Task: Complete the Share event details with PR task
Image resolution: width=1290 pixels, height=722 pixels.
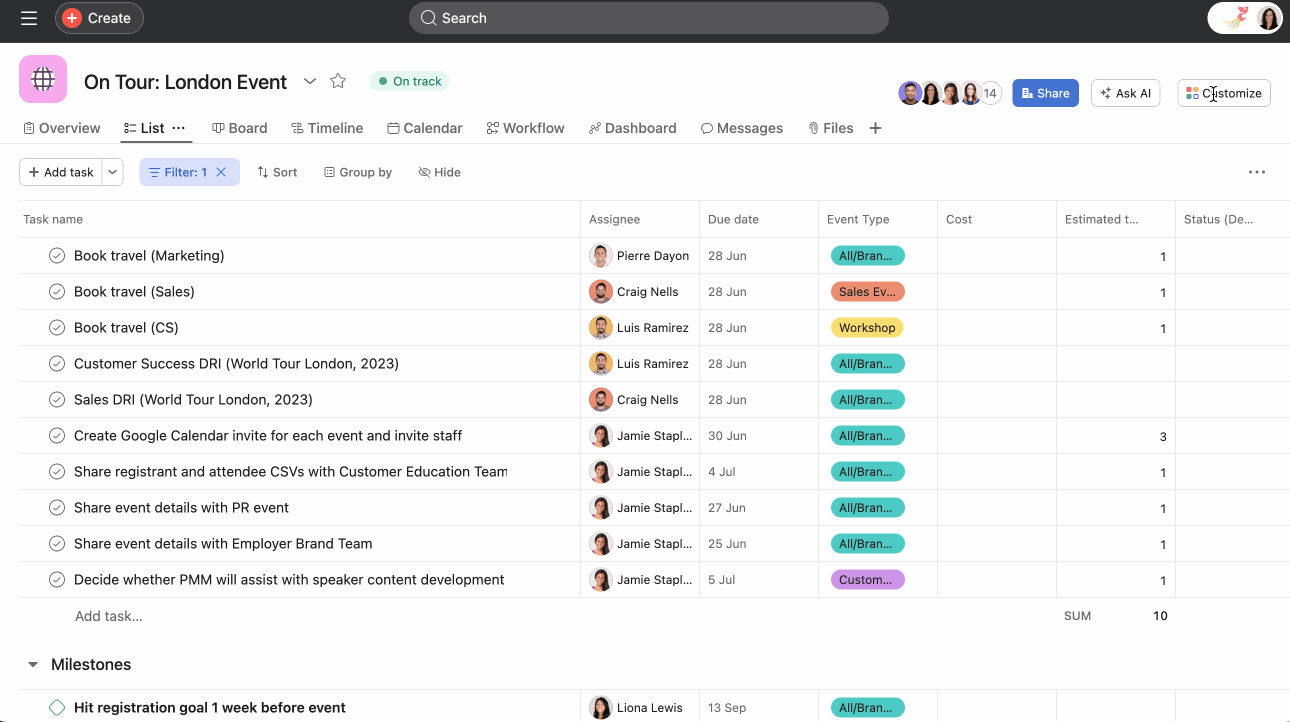Action: (x=57, y=508)
